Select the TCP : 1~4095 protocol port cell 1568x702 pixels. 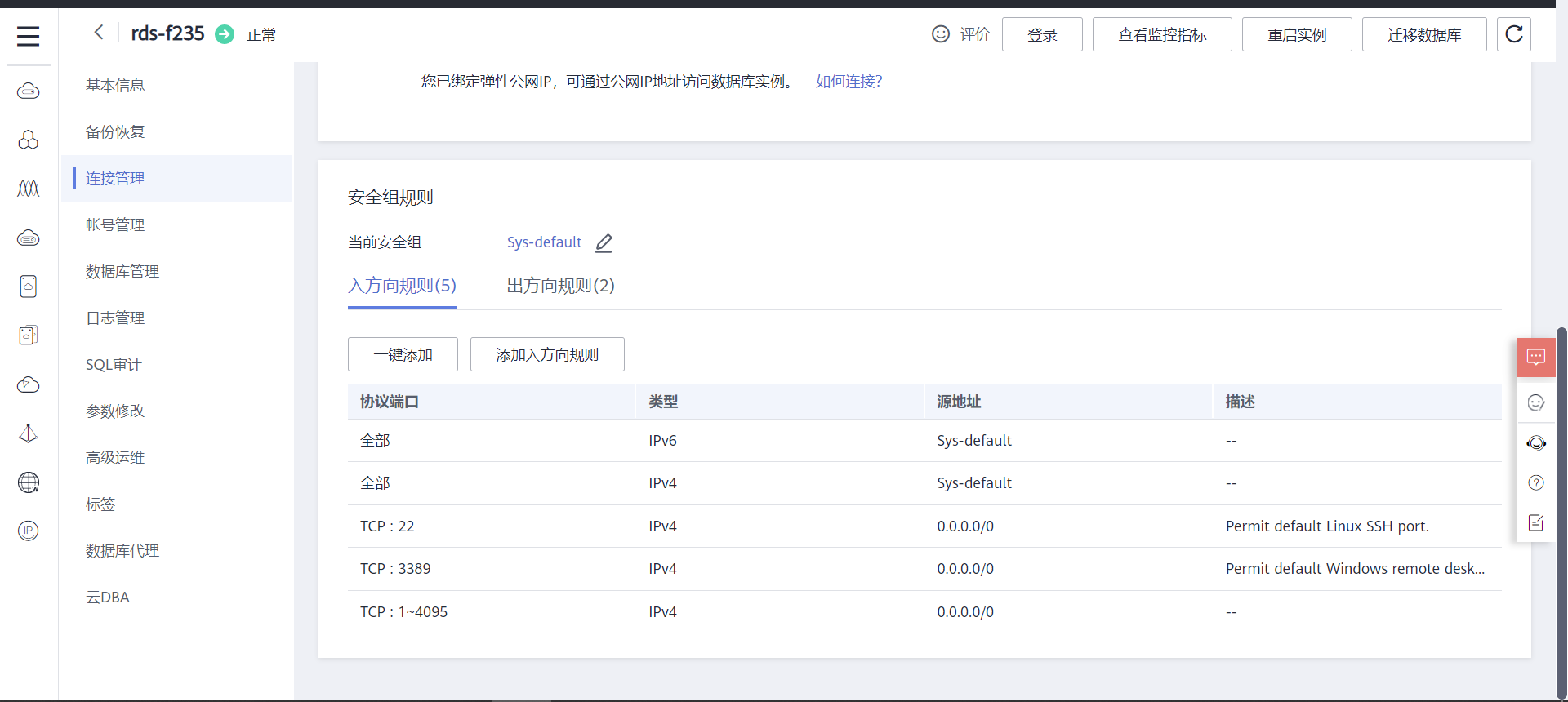point(403,612)
